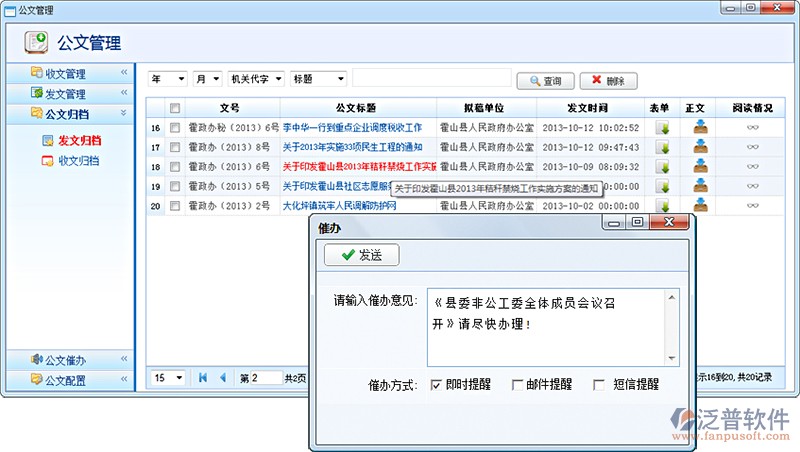Click the form download icon in row 16
Screen dimensions: 800x452
pyautogui.click(x=662, y=128)
